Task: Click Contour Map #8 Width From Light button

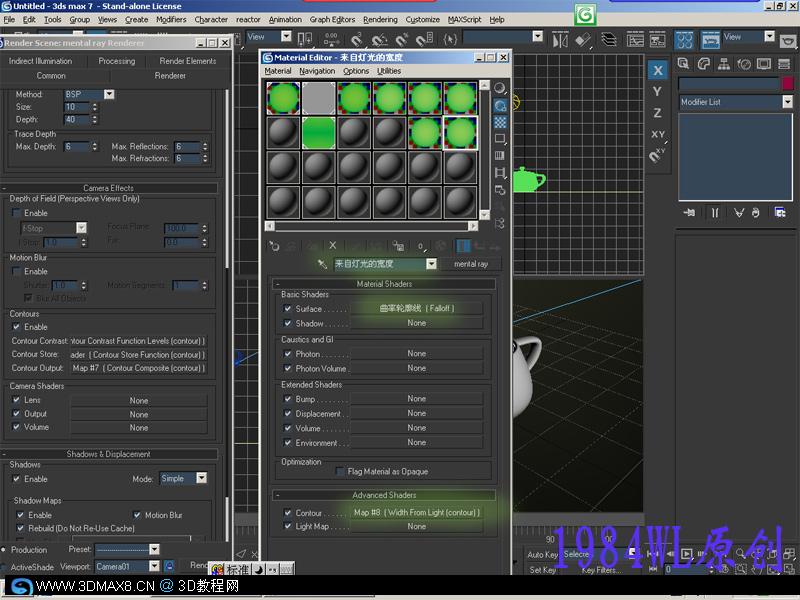Action: tap(416, 513)
